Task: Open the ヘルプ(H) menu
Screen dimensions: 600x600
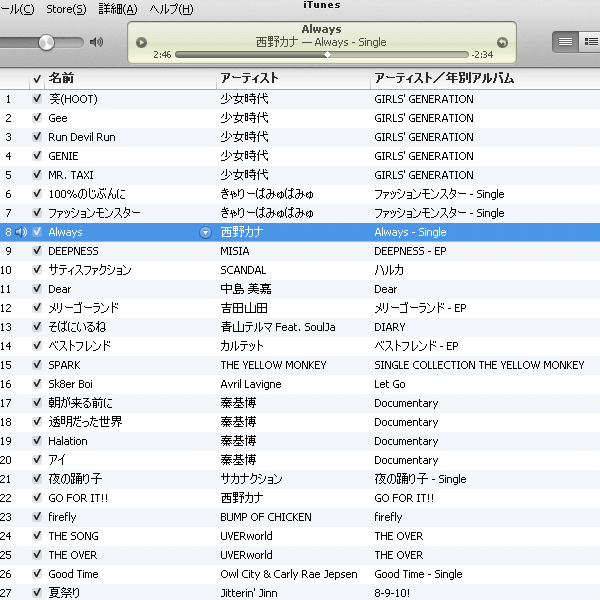Action: pos(171,9)
